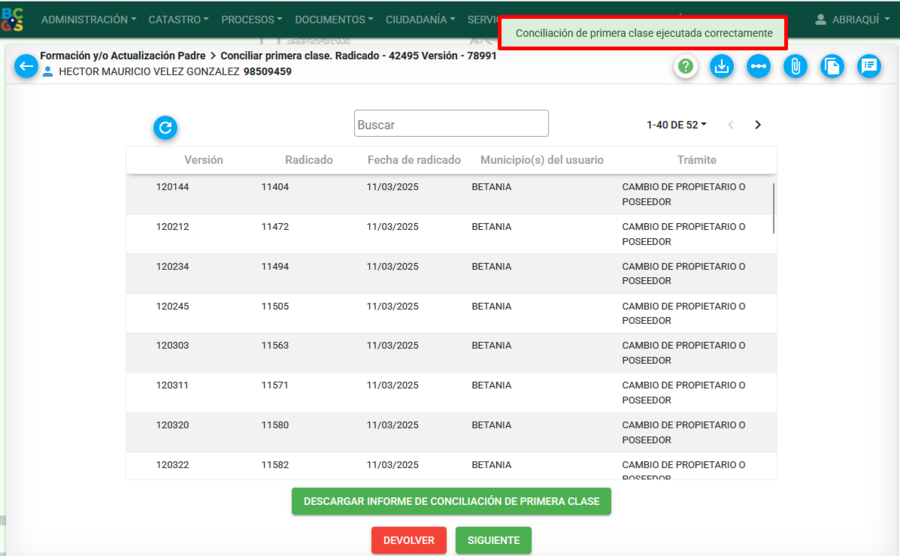
Task: Click the refresh table icon
Action: pos(165,127)
